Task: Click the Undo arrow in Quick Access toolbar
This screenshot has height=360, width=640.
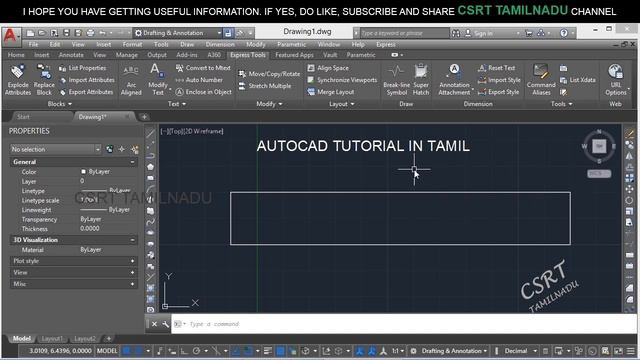Action: tap(102, 33)
